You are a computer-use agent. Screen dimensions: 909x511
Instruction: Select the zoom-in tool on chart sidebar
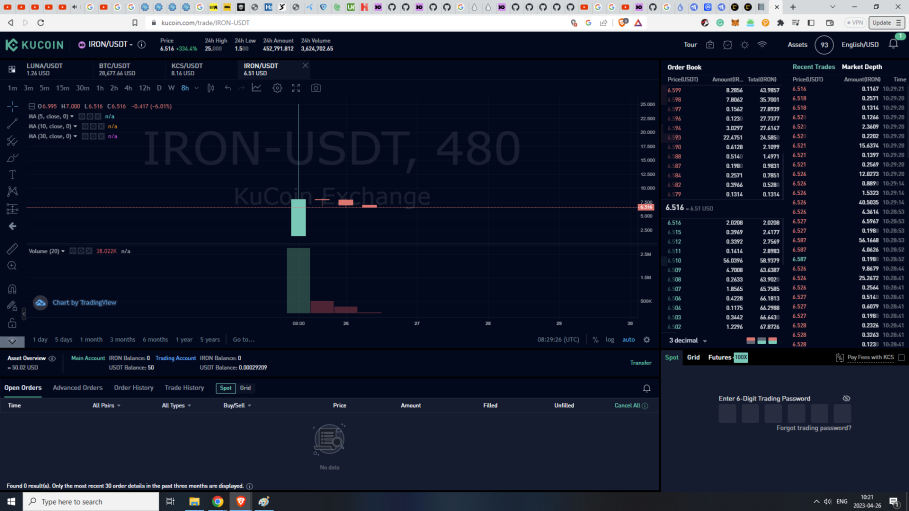pyautogui.click(x=12, y=266)
